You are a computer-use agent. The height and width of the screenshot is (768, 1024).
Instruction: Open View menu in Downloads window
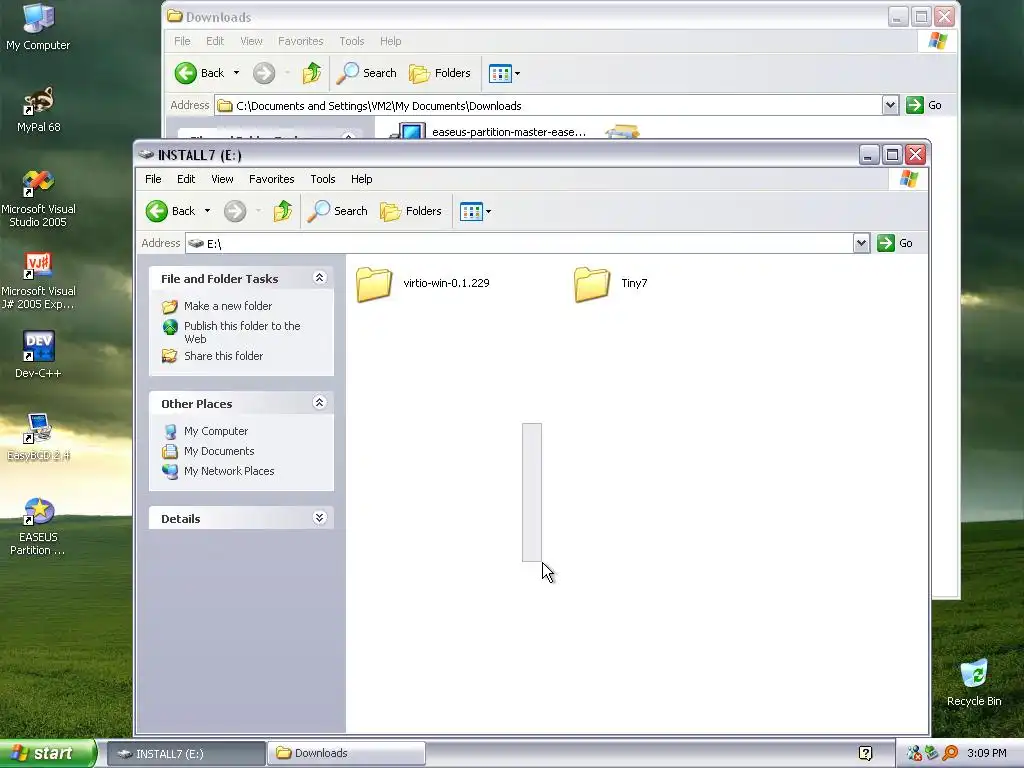(x=251, y=41)
